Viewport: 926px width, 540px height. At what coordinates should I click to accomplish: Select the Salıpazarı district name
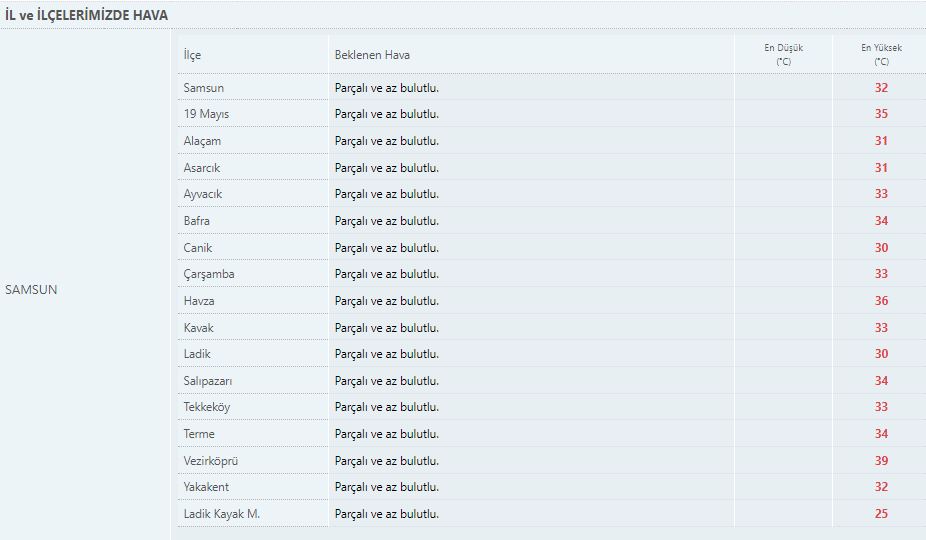[x=208, y=381]
